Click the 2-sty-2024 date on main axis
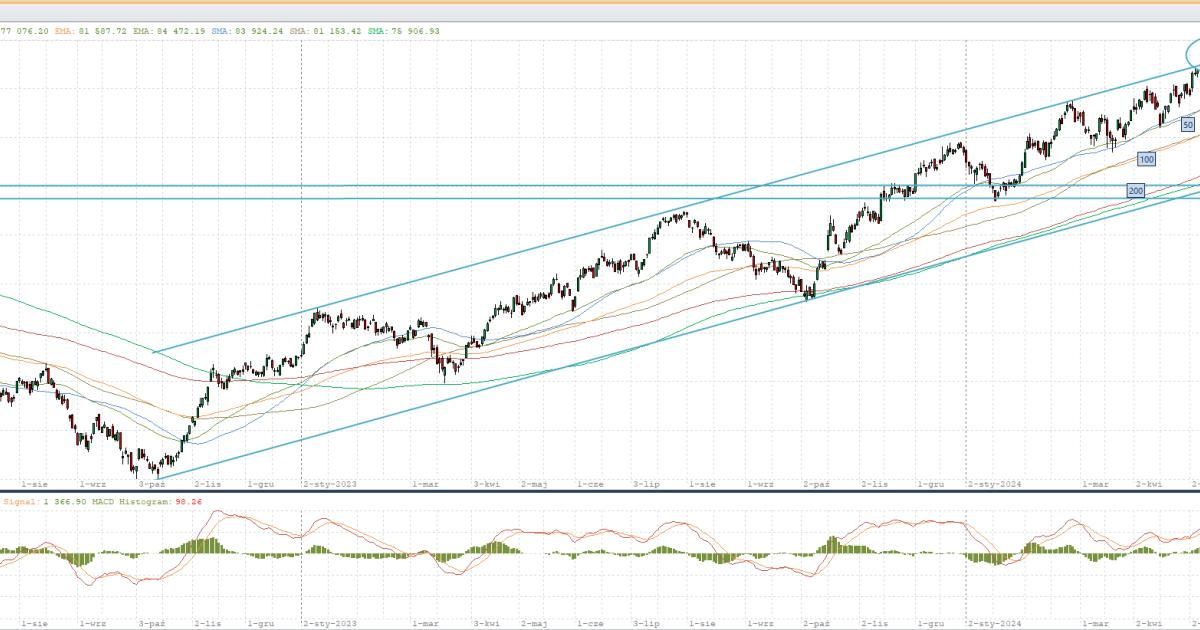 pos(995,483)
